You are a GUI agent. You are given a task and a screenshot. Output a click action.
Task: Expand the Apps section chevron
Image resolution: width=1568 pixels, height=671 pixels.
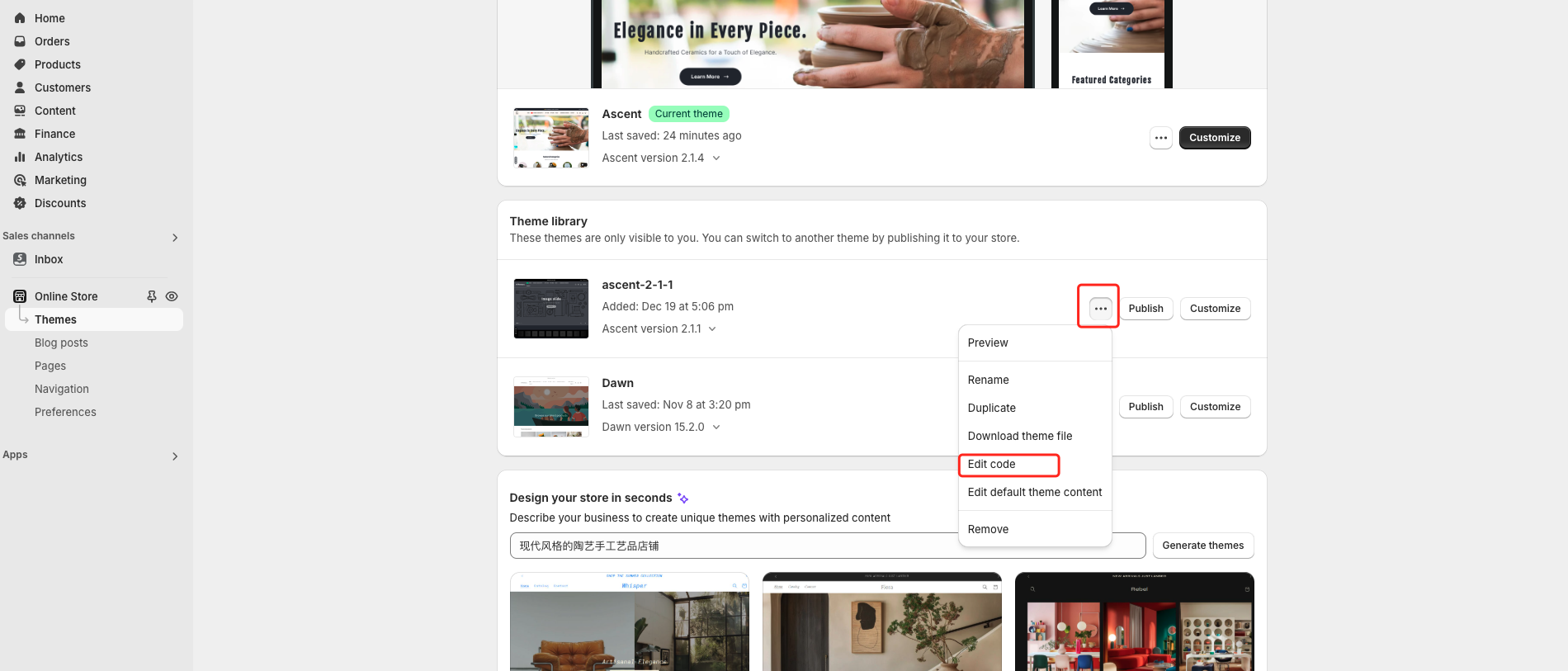click(174, 456)
